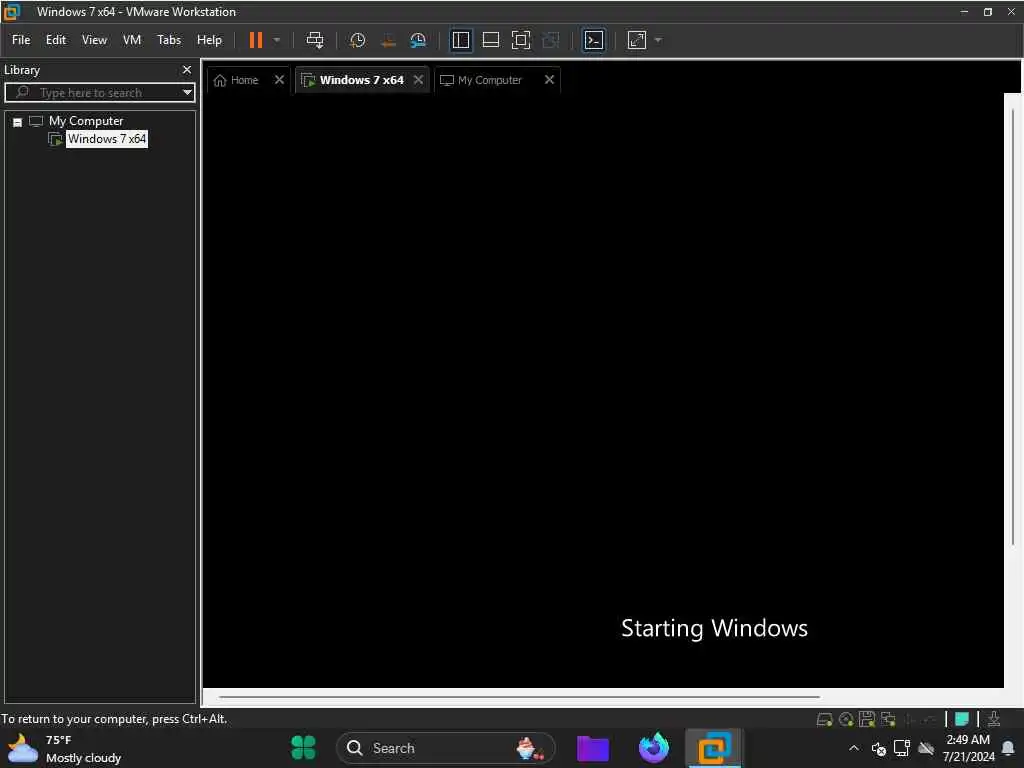
Task: Open the Help menu
Action: pos(209,40)
